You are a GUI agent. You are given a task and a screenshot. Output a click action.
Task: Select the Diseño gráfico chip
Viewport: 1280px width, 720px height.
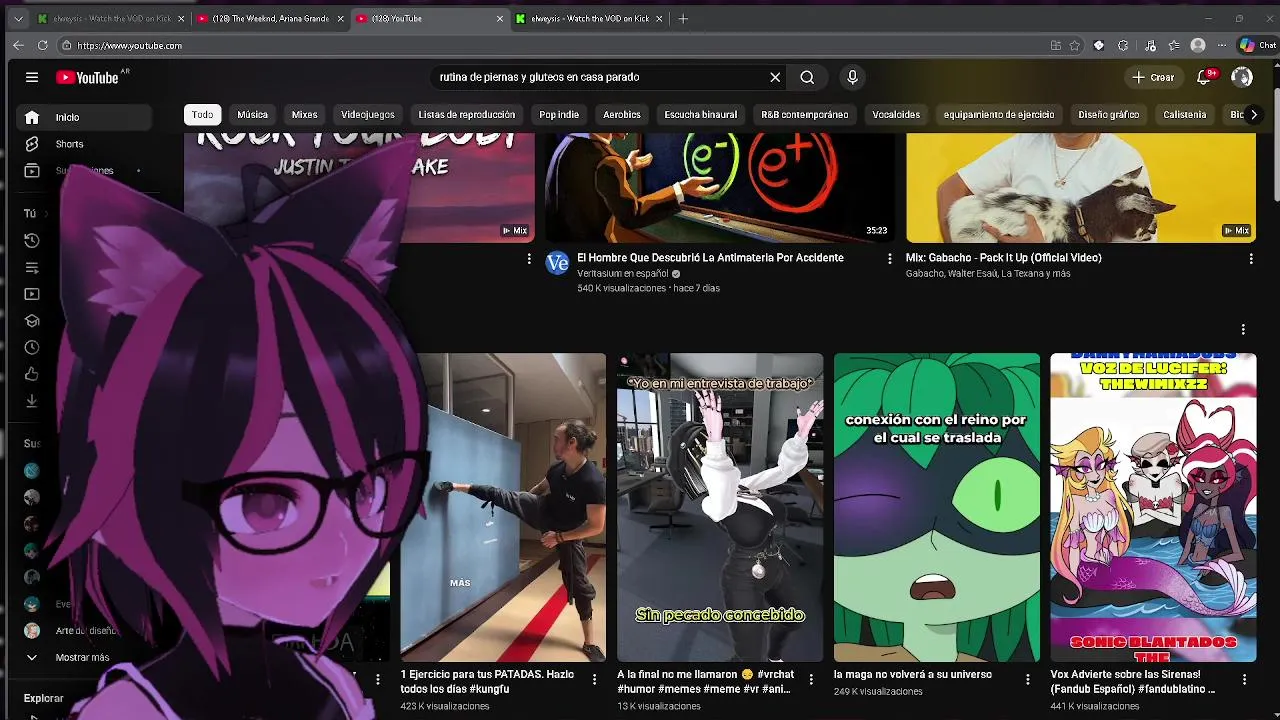coord(1109,114)
